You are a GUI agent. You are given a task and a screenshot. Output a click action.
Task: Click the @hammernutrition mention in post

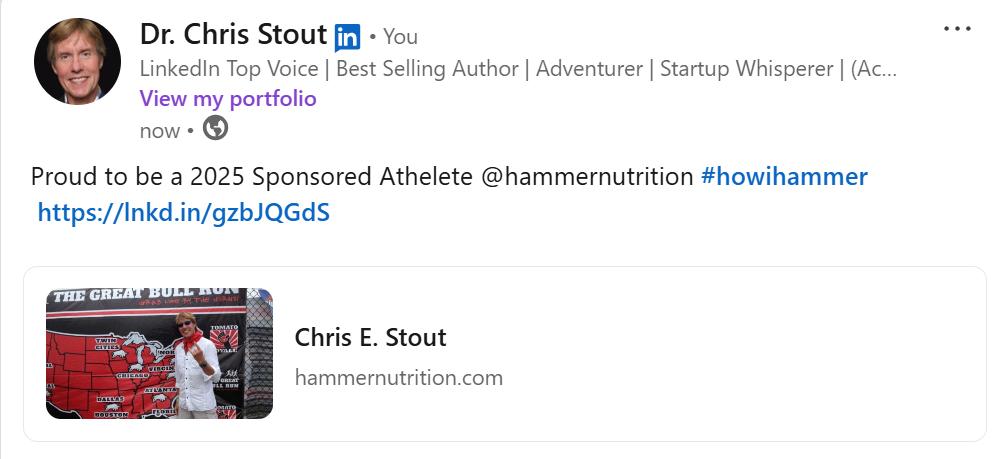point(587,177)
